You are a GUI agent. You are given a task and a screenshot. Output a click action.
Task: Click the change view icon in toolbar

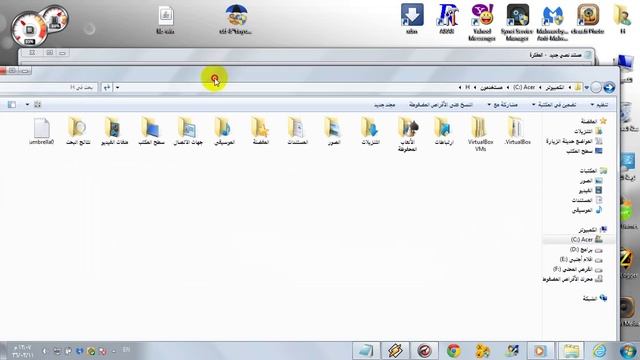37,104
